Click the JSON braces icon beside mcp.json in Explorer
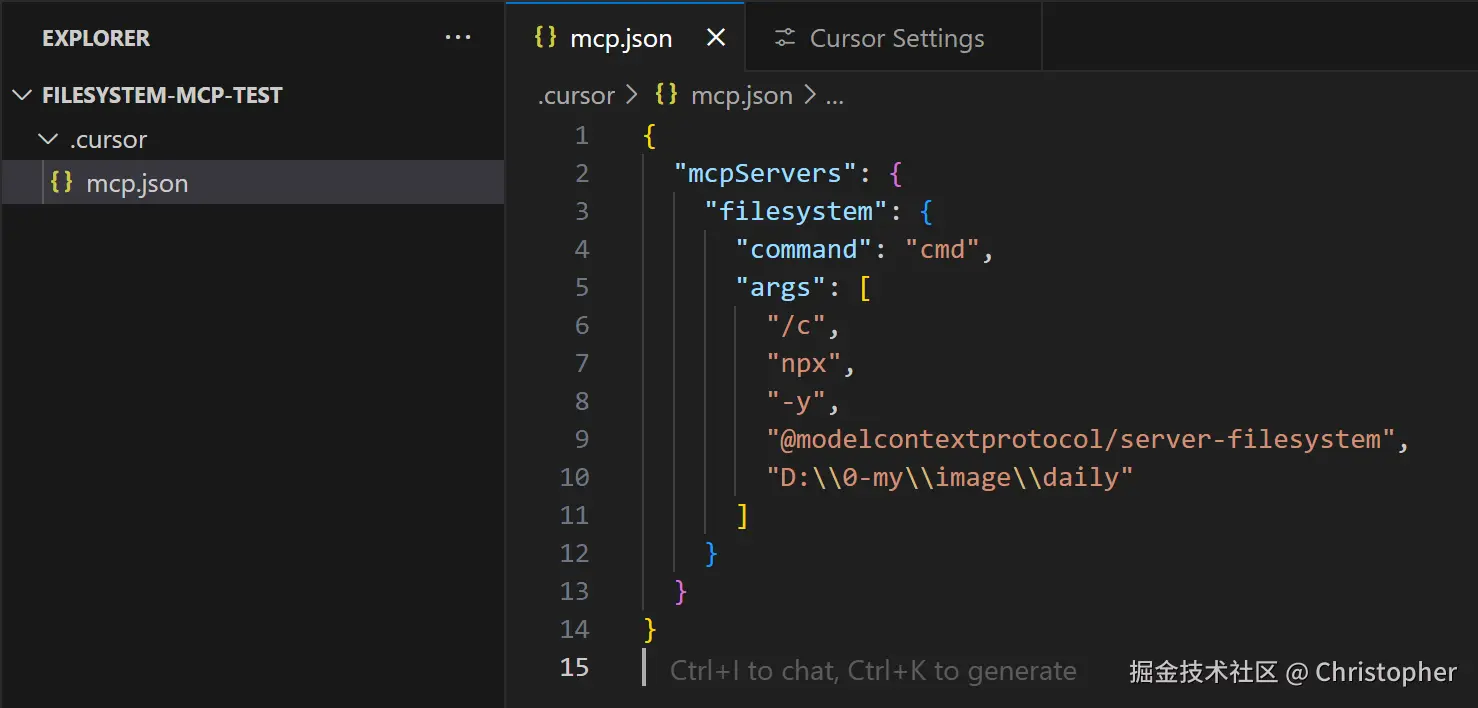 coord(62,183)
